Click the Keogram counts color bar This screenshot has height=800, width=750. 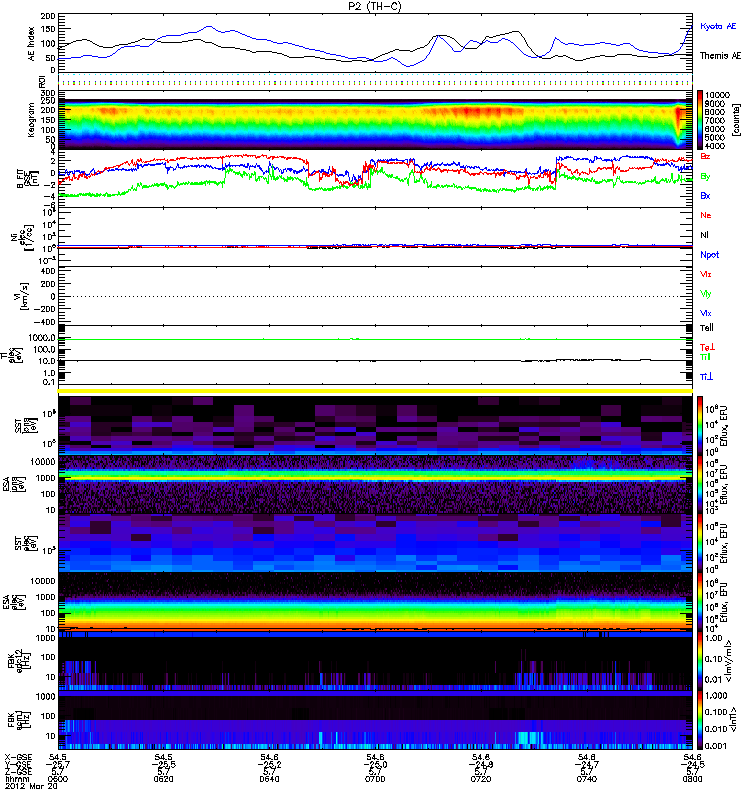[700, 120]
